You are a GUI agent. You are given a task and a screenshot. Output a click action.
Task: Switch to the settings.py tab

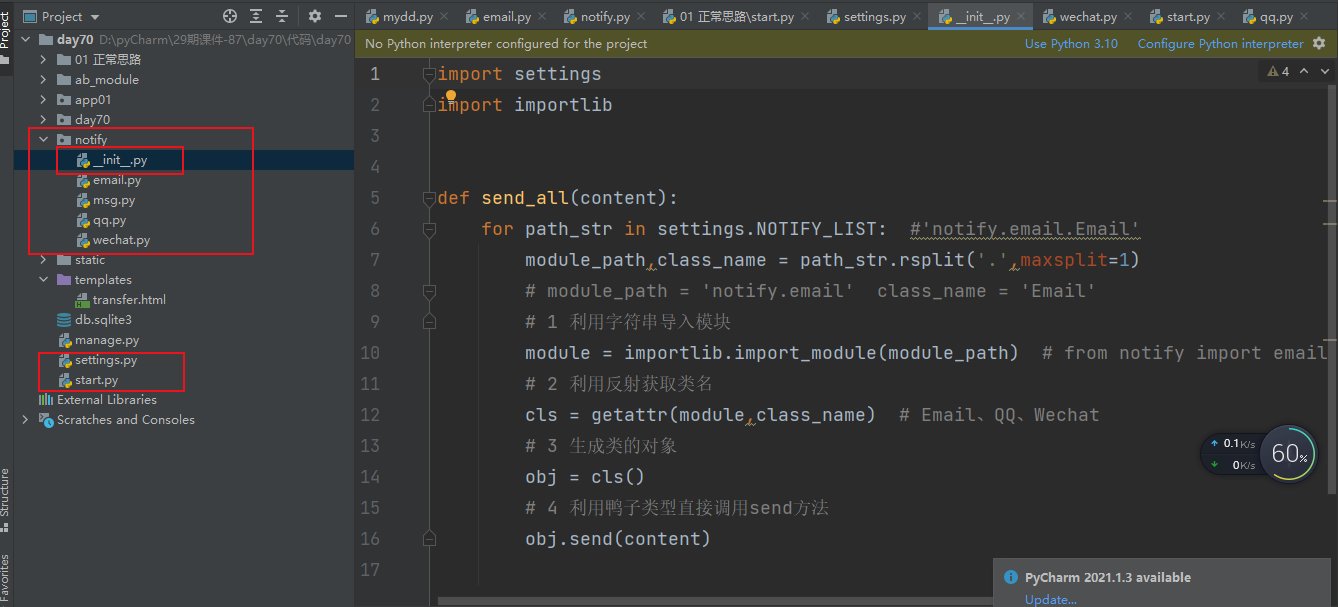coord(875,17)
